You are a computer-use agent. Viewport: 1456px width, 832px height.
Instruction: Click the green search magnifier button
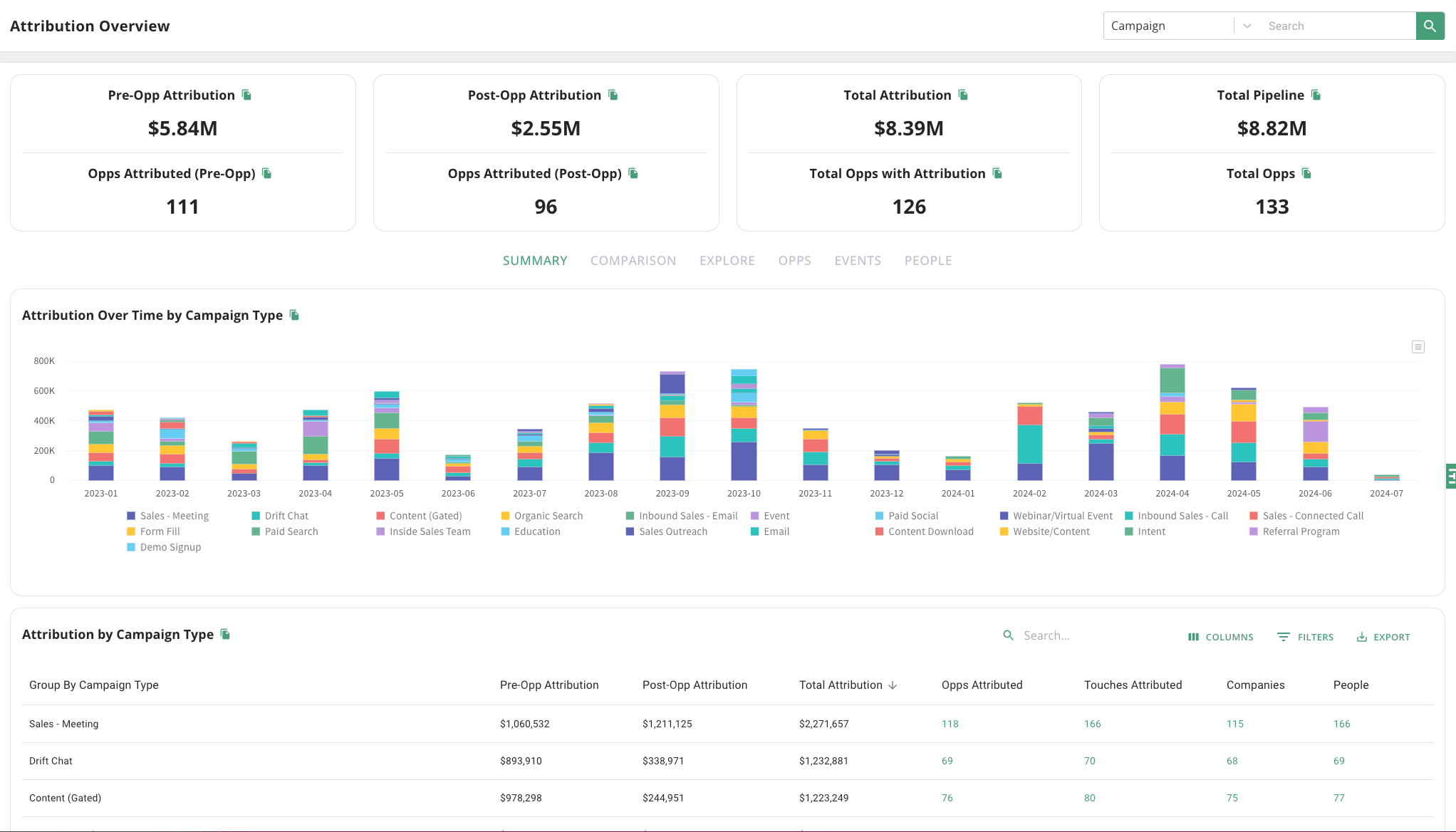coord(1430,26)
